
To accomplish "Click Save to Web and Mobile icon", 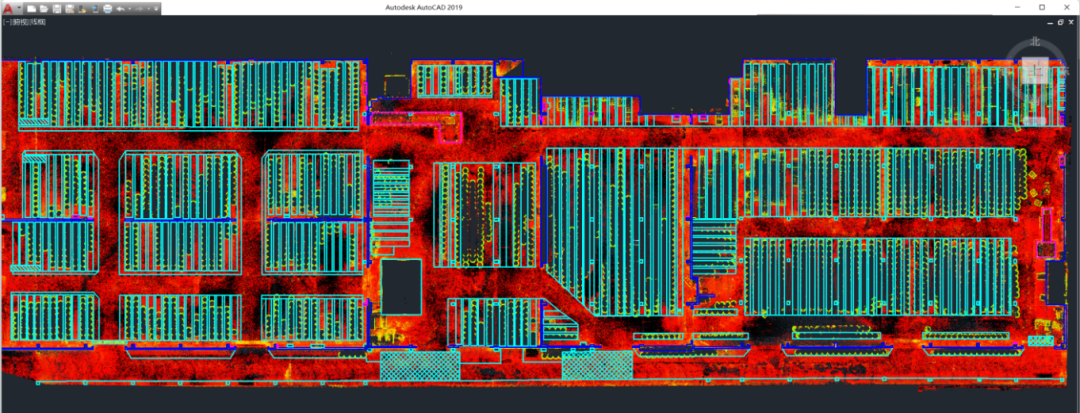I will point(95,9).
